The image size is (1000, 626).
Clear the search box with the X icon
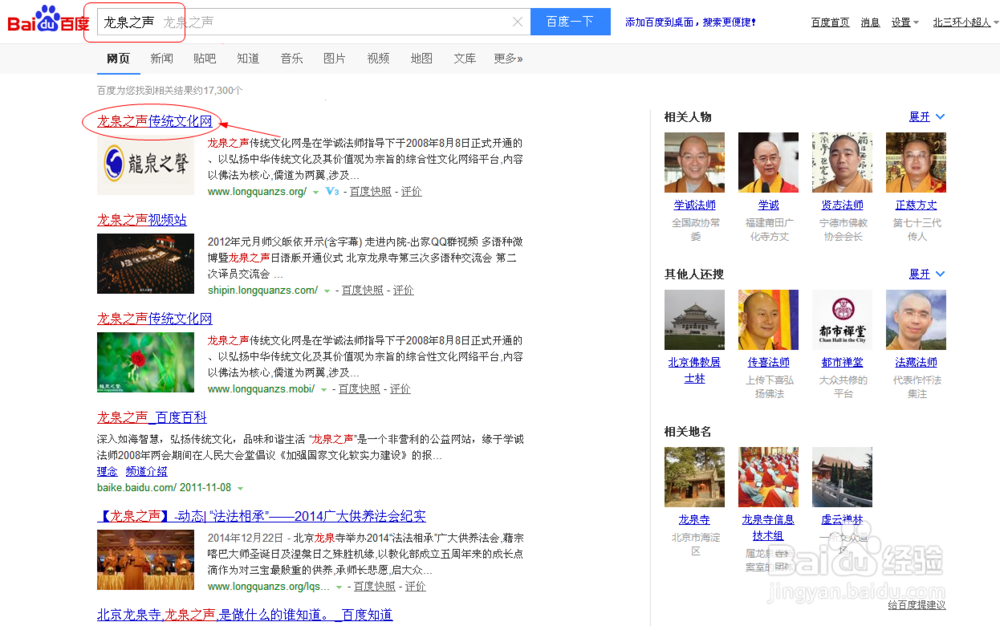point(517,22)
